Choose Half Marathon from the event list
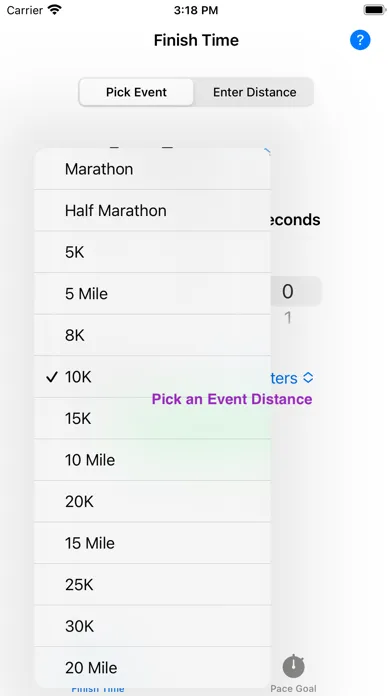Image resolution: width=392 pixels, height=696 pixels. click(152, 210)
